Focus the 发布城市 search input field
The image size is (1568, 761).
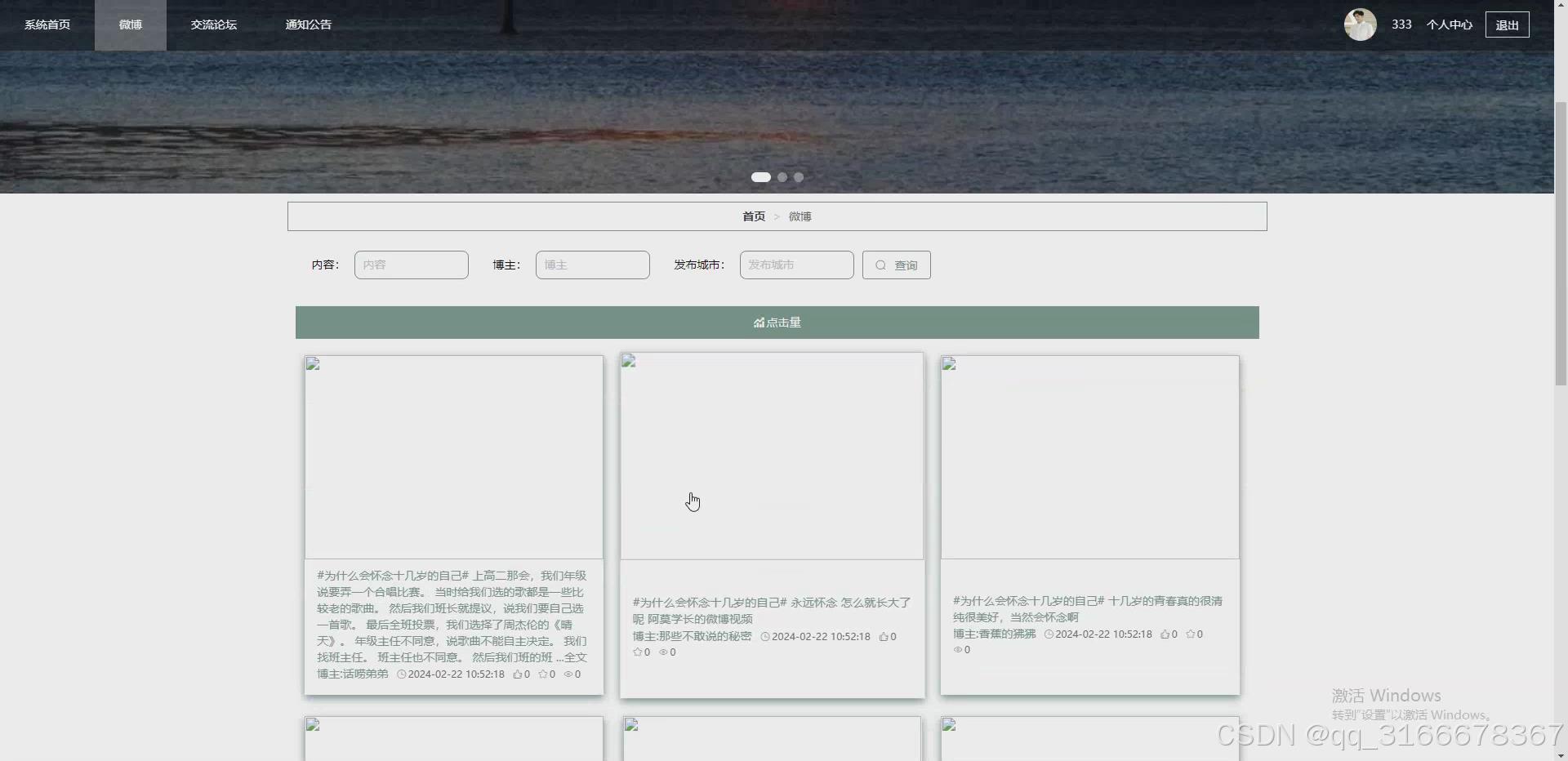[x=797, y=265]
